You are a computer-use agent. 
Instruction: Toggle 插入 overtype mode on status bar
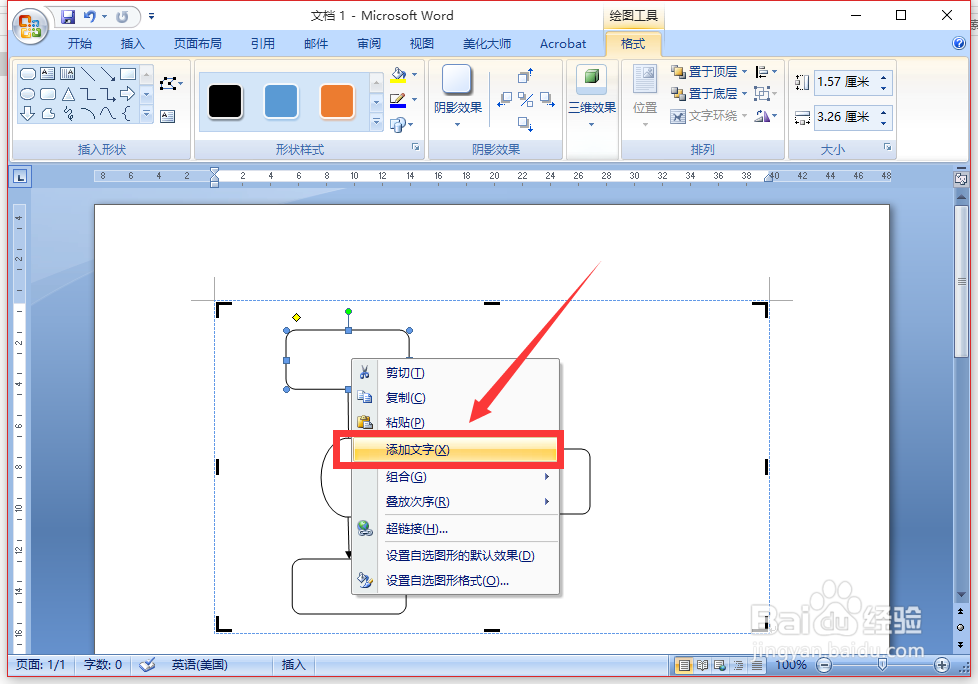pos(292,664)
